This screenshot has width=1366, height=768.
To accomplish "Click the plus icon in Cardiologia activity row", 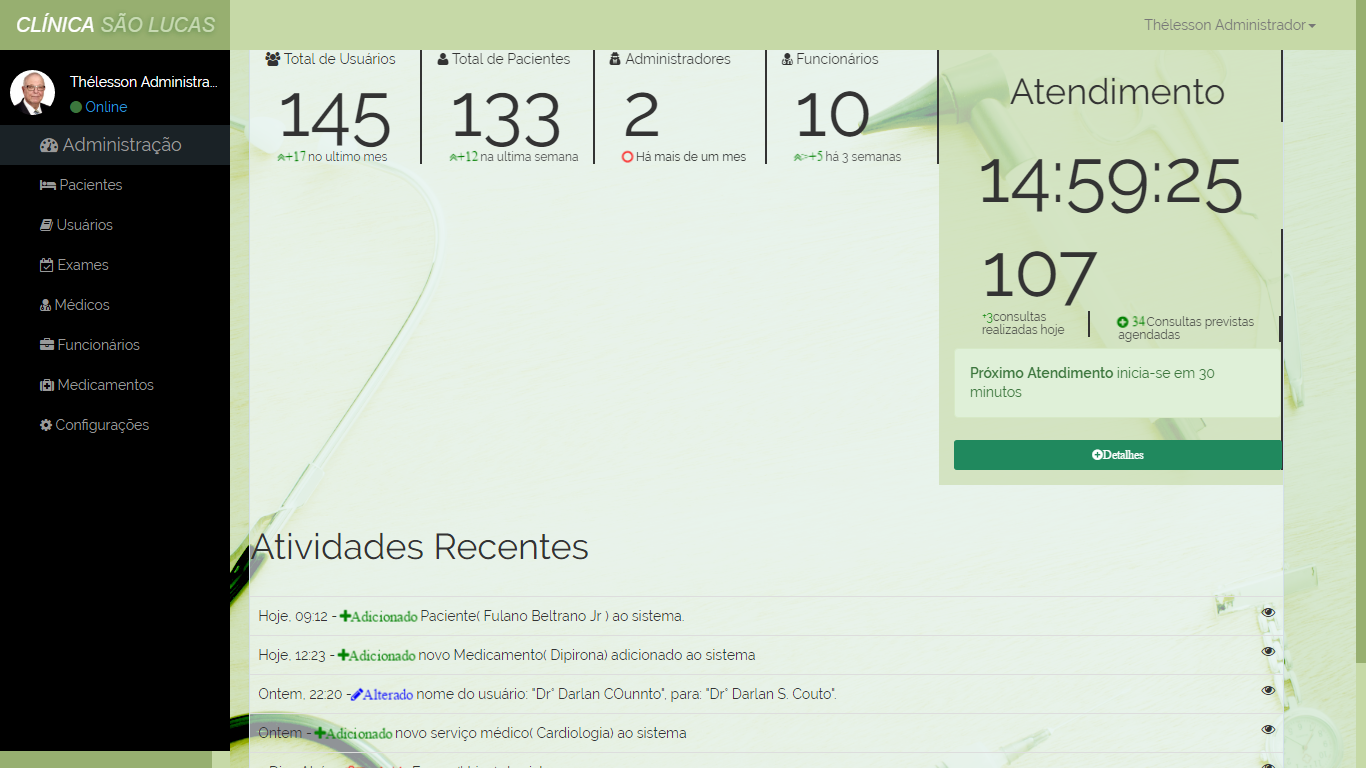I will click(x=320, y=733).
